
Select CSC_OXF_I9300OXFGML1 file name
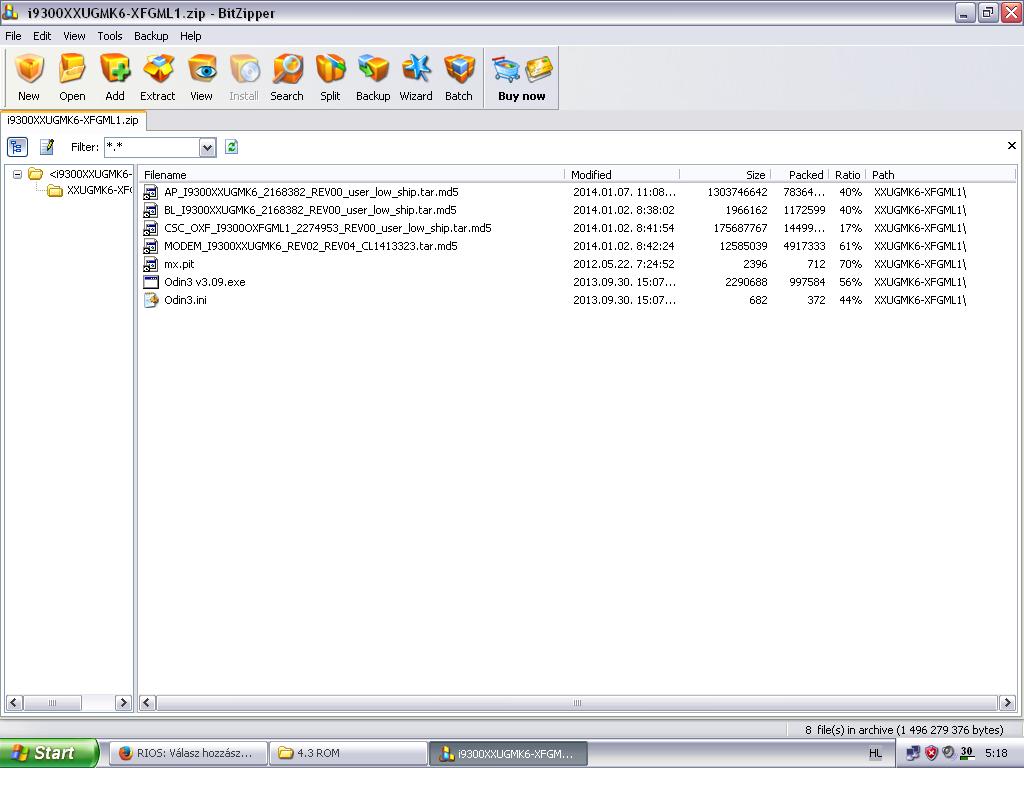328,229
